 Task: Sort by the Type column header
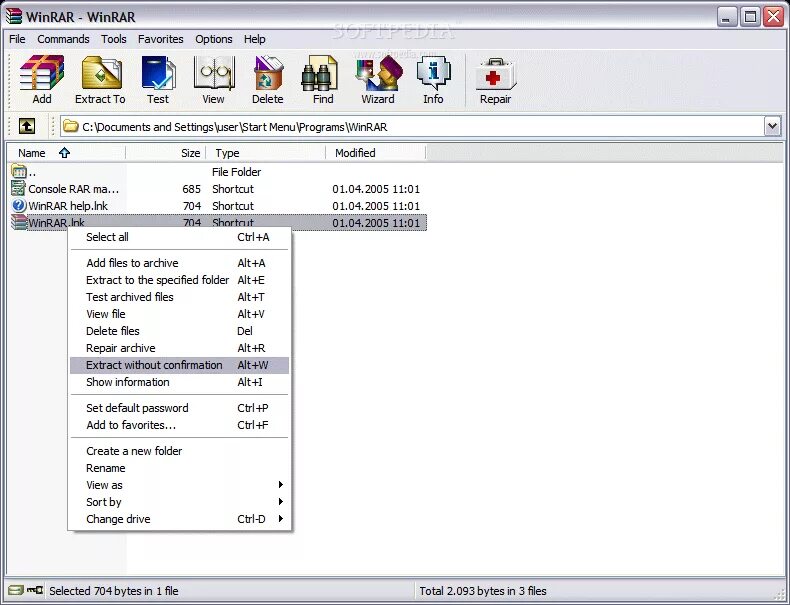[266, 153]
